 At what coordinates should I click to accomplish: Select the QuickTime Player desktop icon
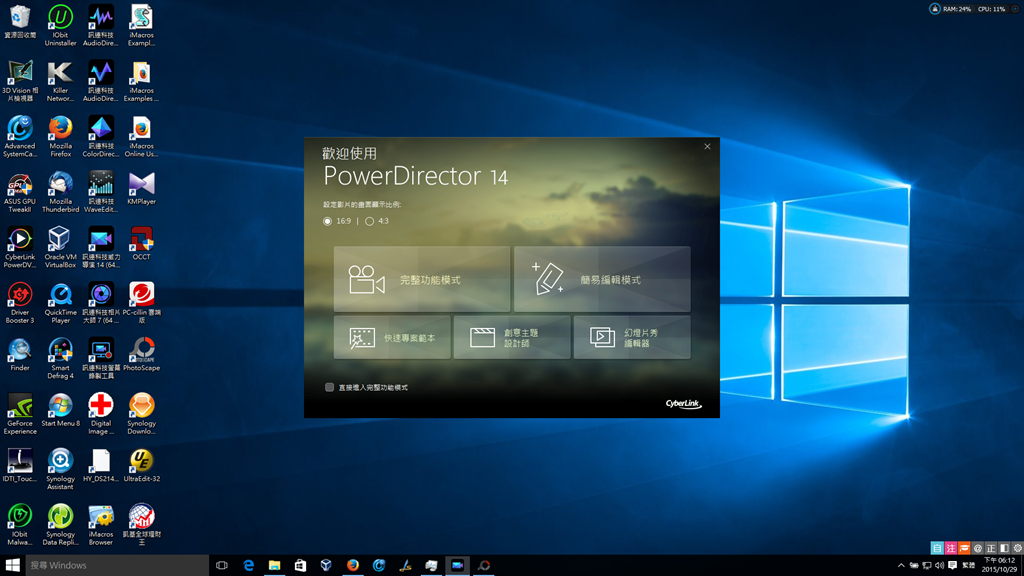tap(60, 303)
